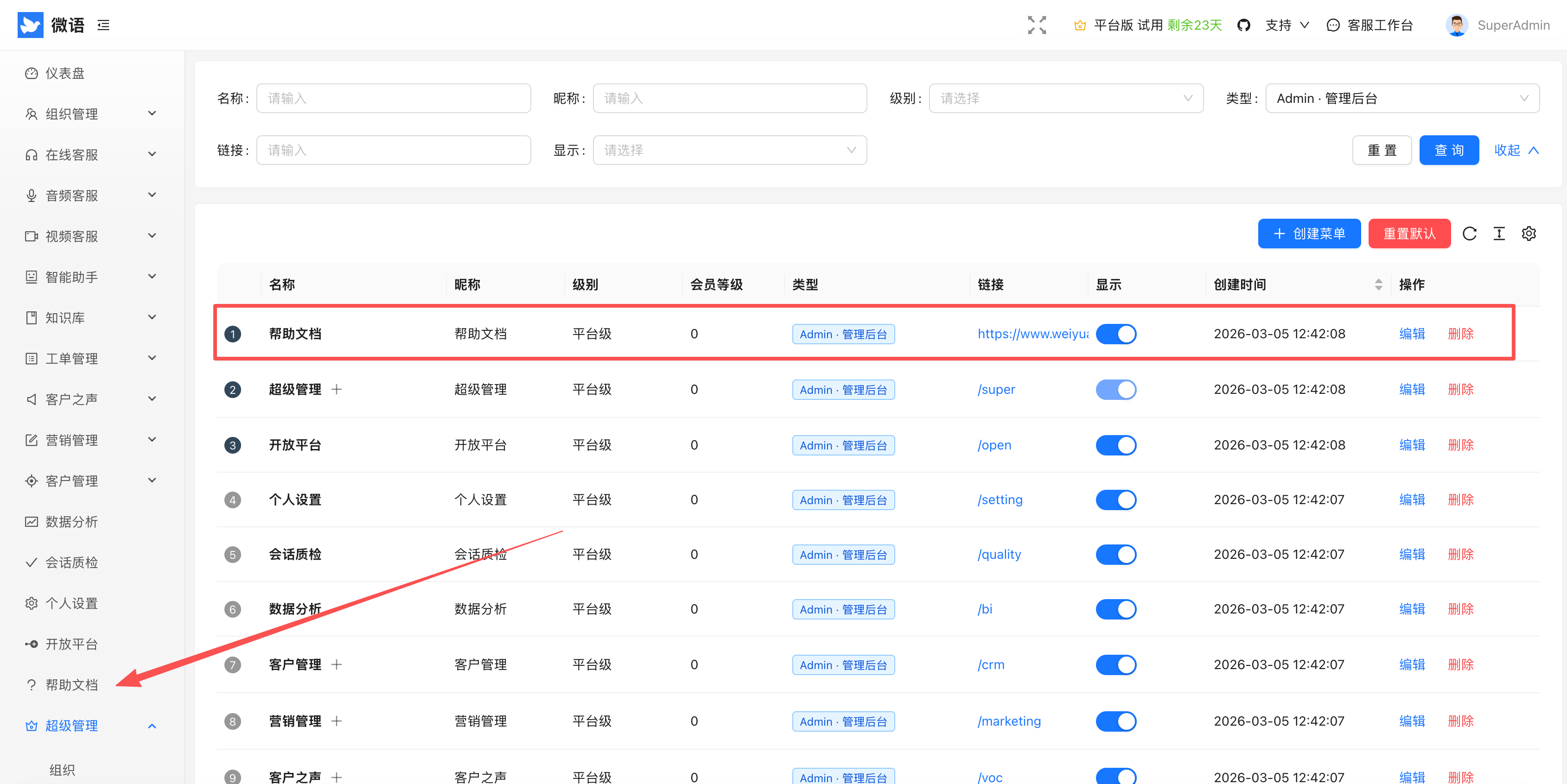The image size is (1567, 784).
Task: Enter fullscreen mode via expand icon
Action: (x=1037, y=25)
